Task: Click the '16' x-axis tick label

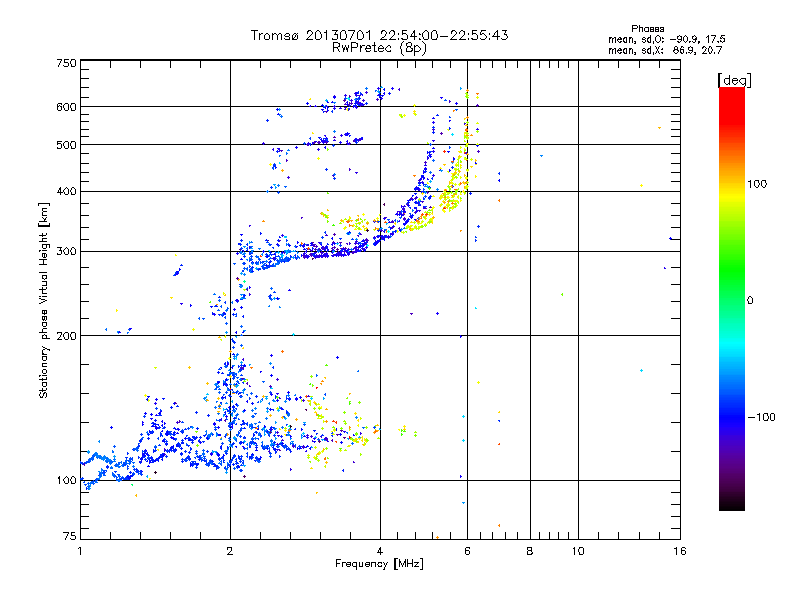Action: pos(680,551)
